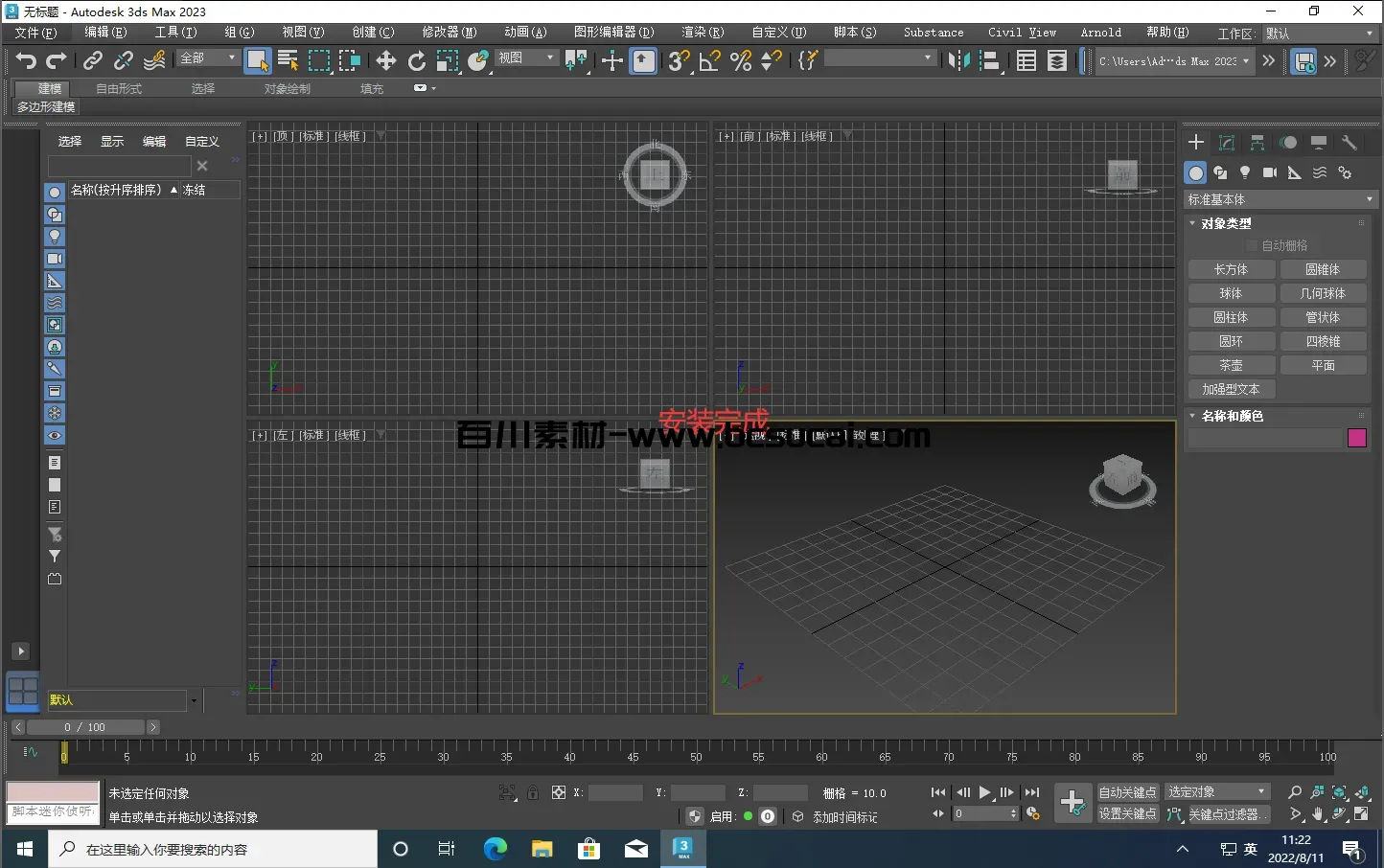The image size is (1384, 868).
Task: Select Lights category in Create panel
Action: coord(1245,172)
